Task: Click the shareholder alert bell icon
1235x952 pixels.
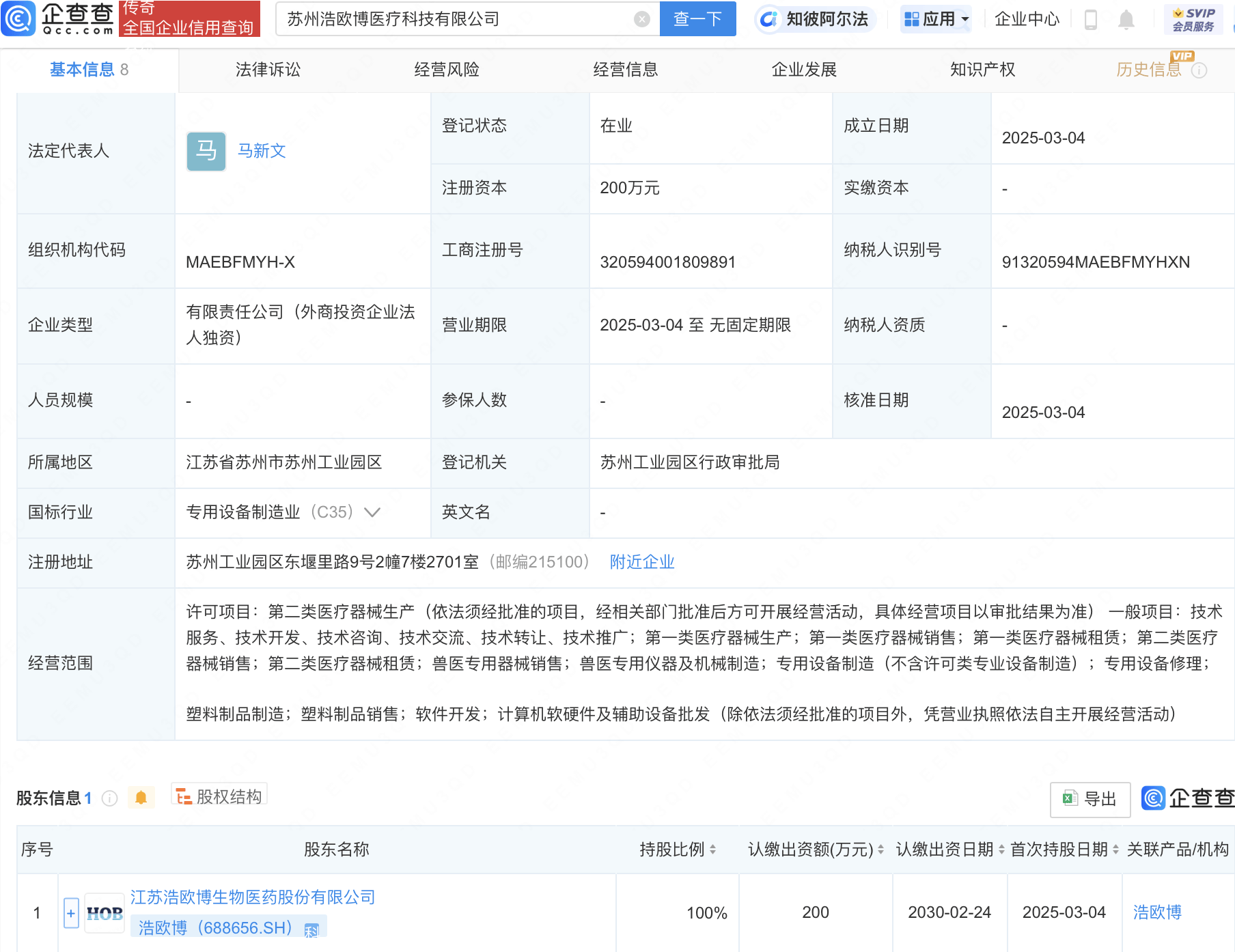Action: pos(141,798)
